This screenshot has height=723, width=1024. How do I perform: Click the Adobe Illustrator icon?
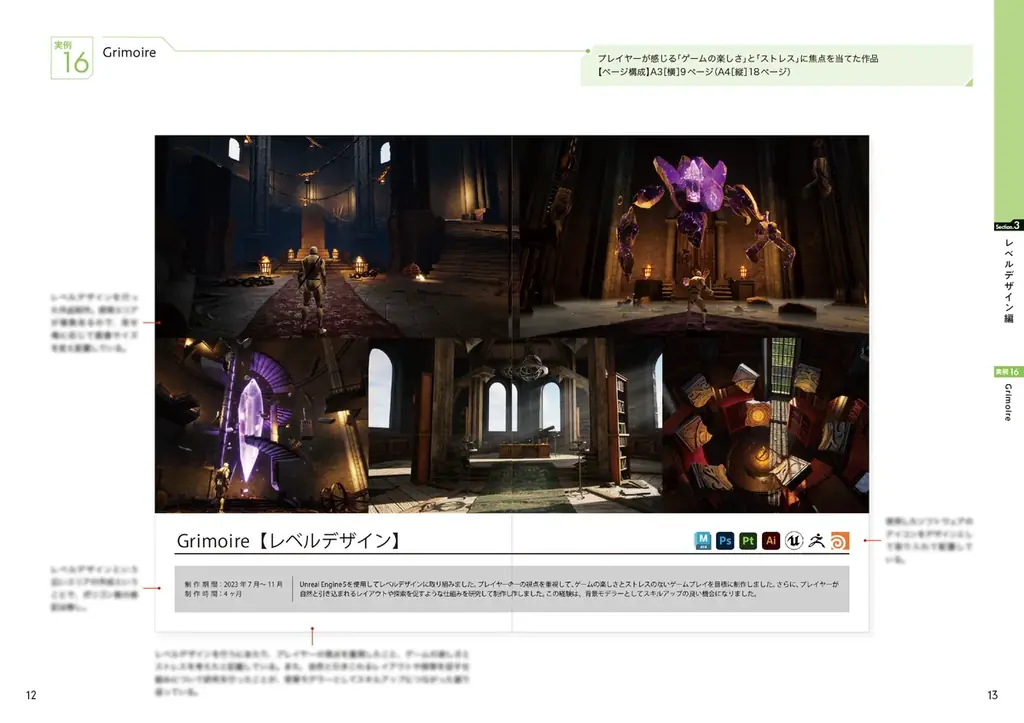[770, 540]
